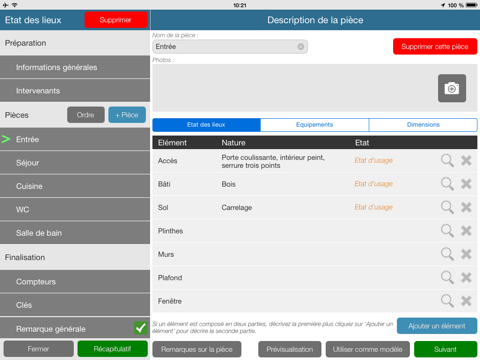Image resolution: width=480 pixels, height=360 pixels.
Task: Delete the Fenêtre element with its cross
Action: pos(466,301)
